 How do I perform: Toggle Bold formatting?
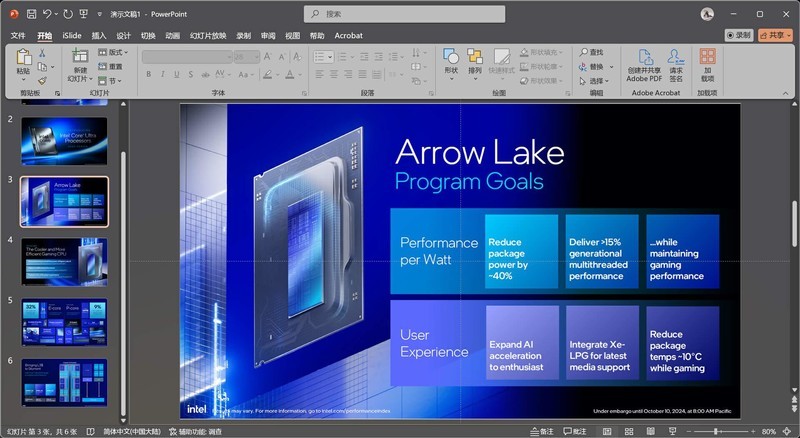click(x=148, y=75)
